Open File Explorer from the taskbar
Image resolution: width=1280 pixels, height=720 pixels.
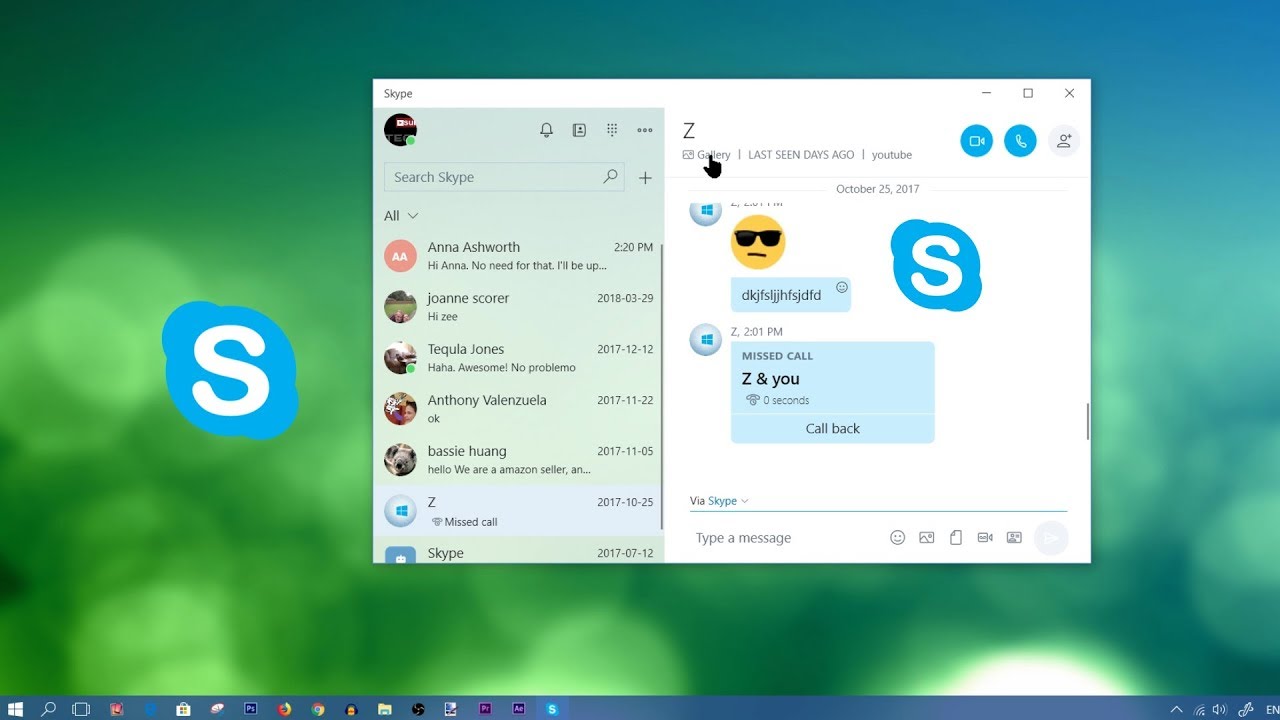(385, 709)
